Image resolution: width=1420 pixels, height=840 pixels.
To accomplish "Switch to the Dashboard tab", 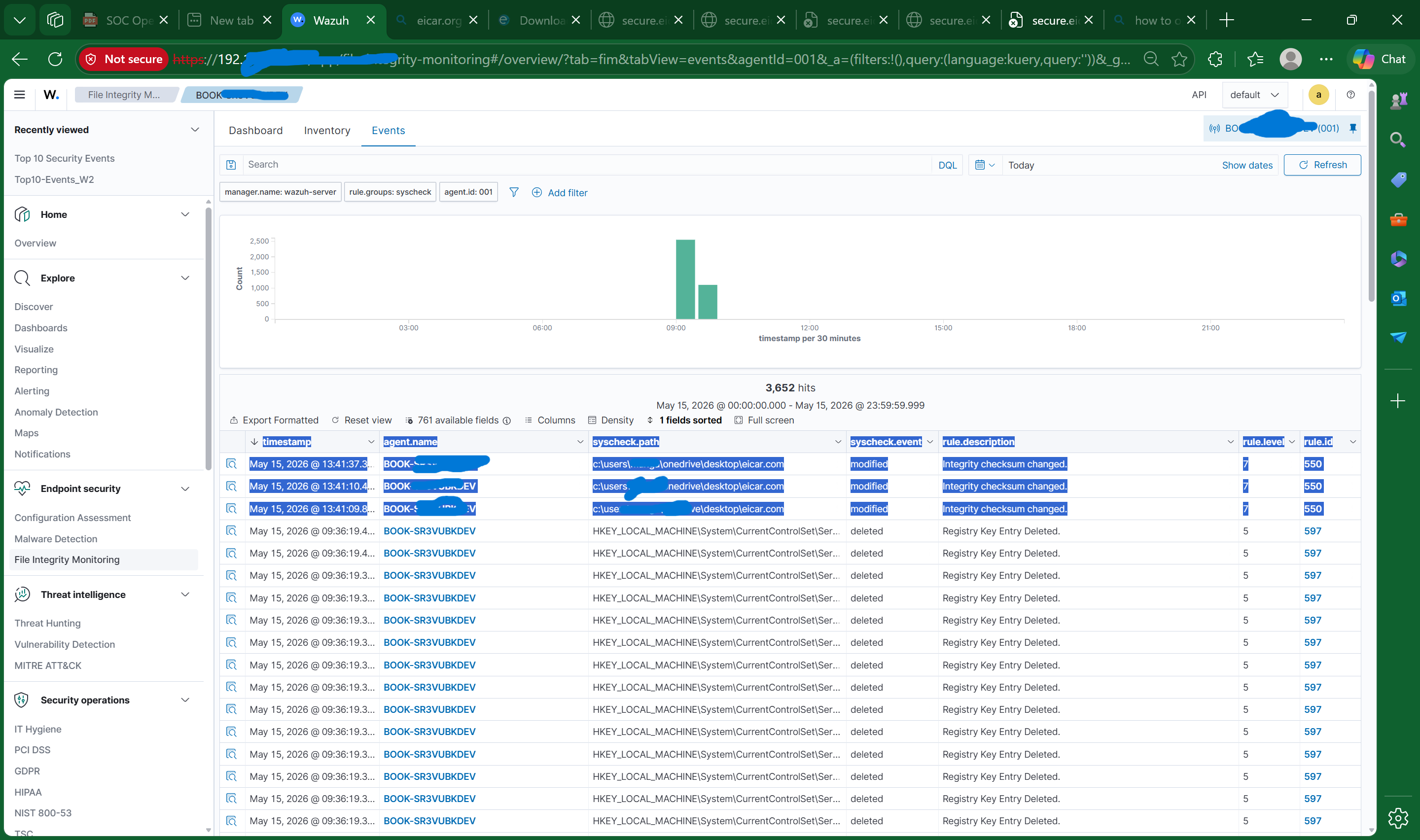I will [256, 130].
